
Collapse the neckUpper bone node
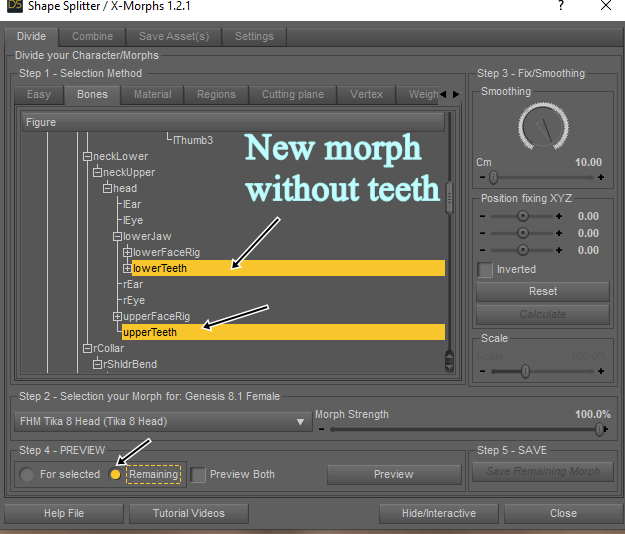[x=97, y=173]
